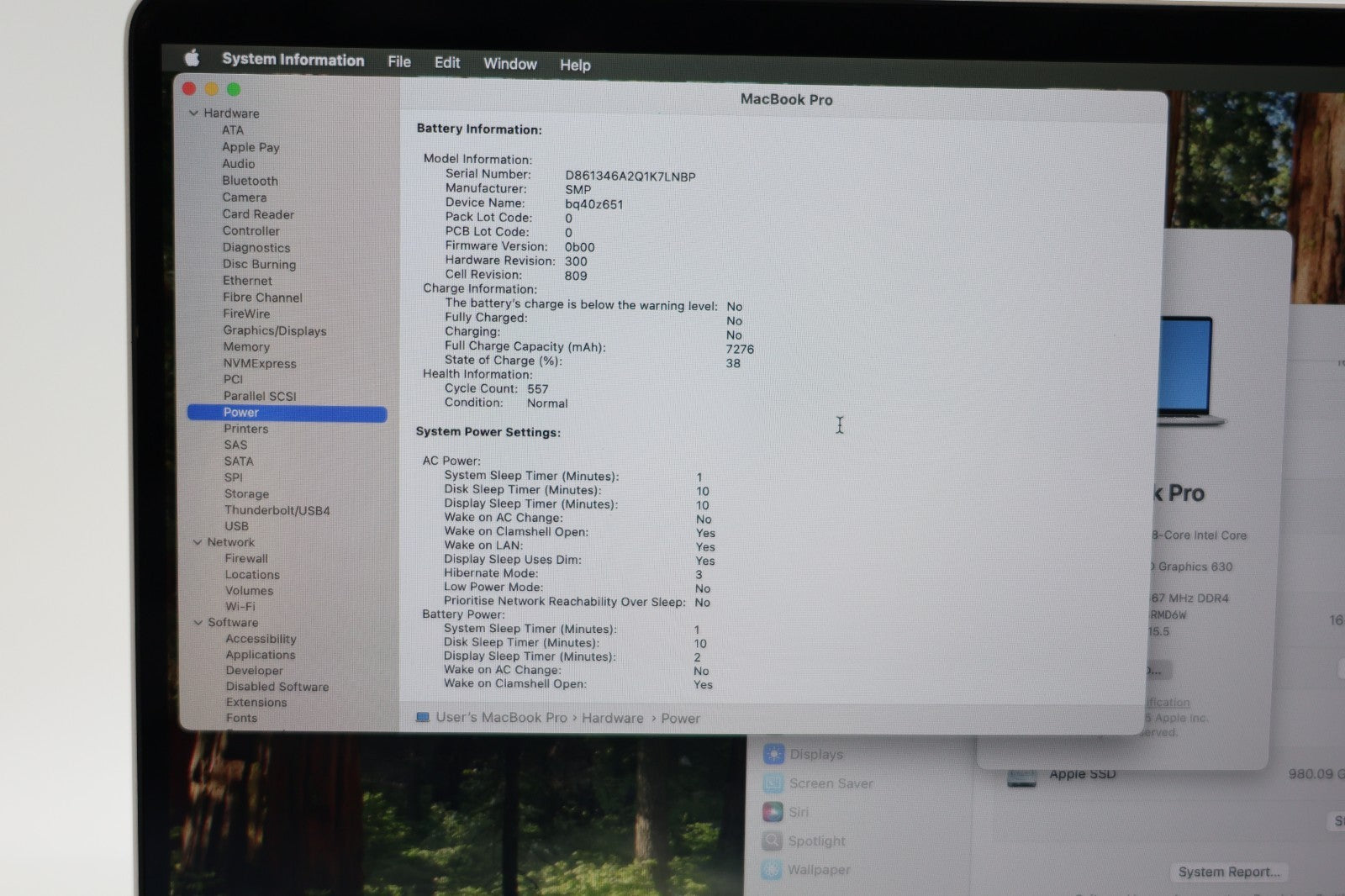The image size is (1345, 896).
Task: Select SPI in the sidebar
Action: coord(233,477)
